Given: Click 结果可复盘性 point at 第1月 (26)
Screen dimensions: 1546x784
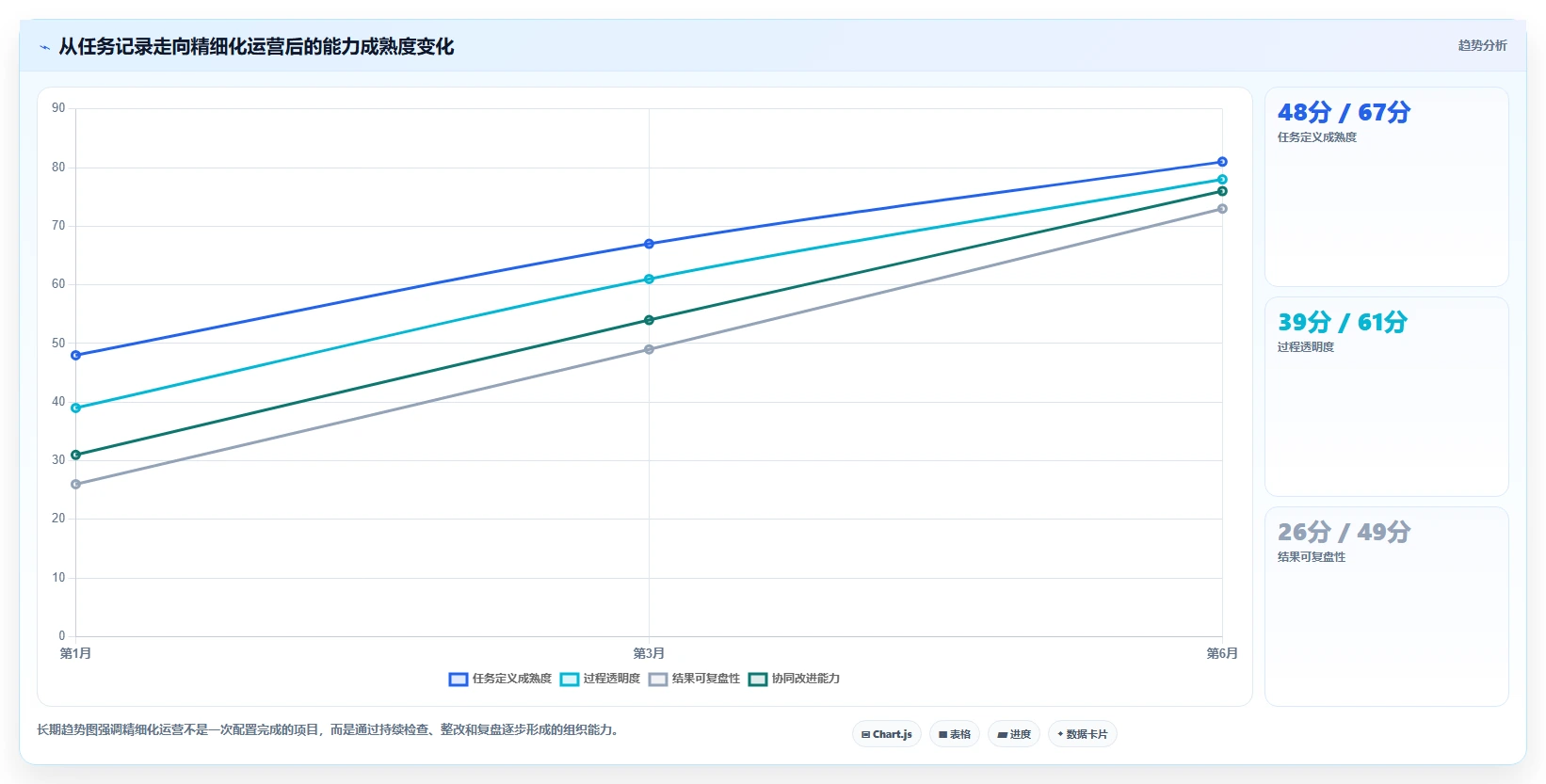Looking at the screenshot, I should tap(75, 485).
